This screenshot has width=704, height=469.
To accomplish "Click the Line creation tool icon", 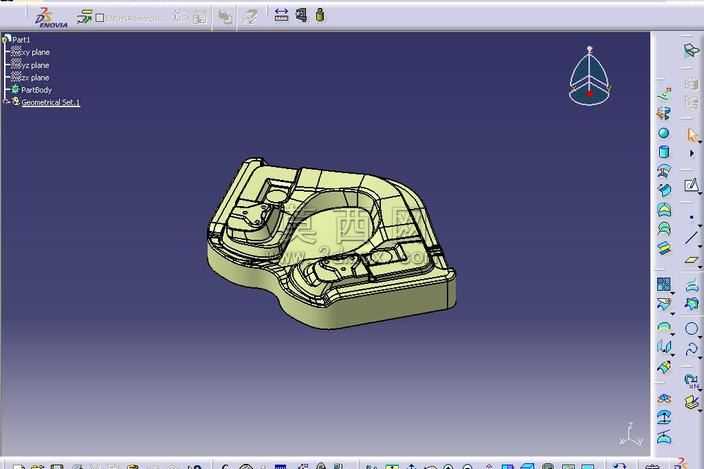I will [x=691, y=238].
